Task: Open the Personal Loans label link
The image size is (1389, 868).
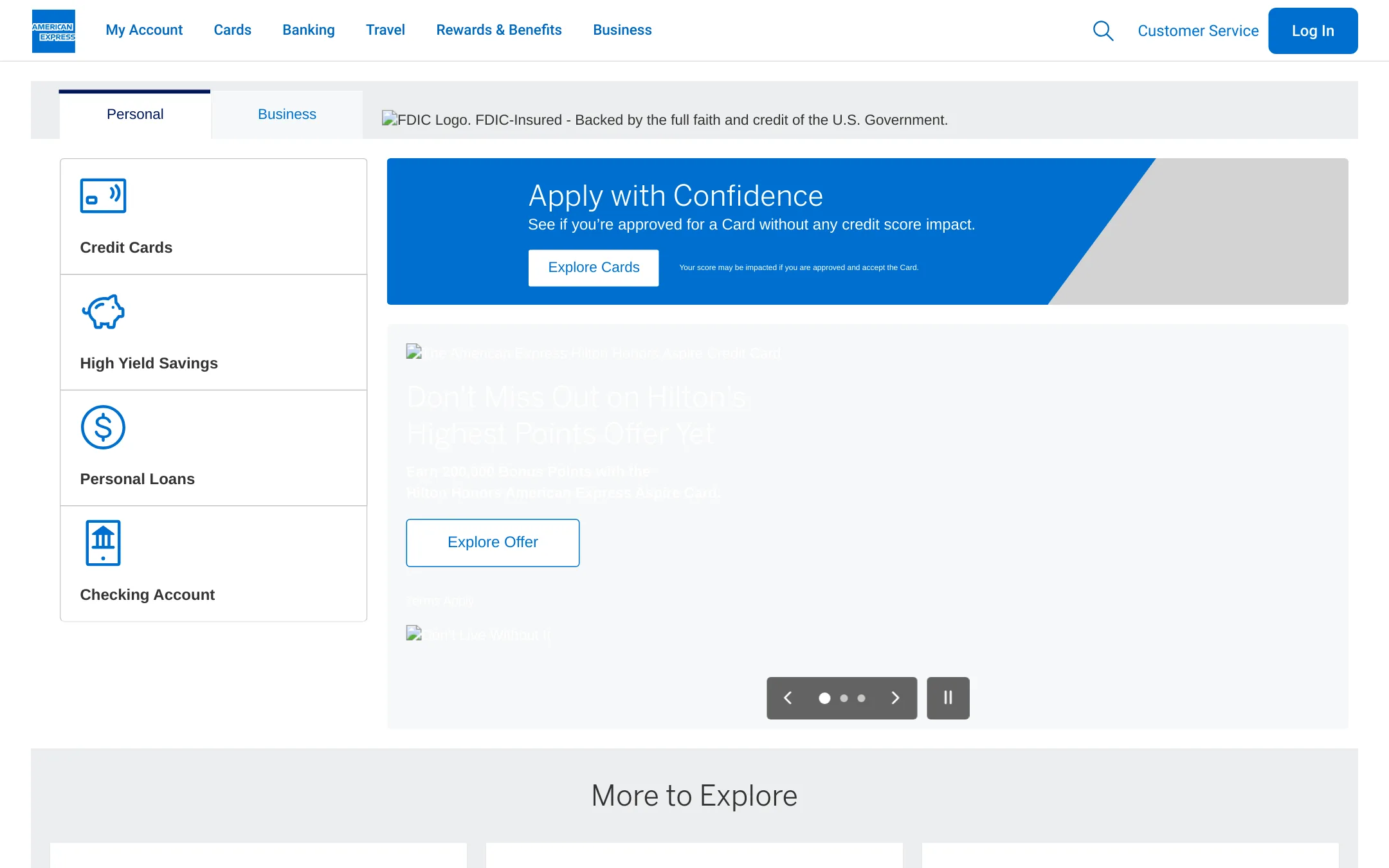Action: click(138, 479)
